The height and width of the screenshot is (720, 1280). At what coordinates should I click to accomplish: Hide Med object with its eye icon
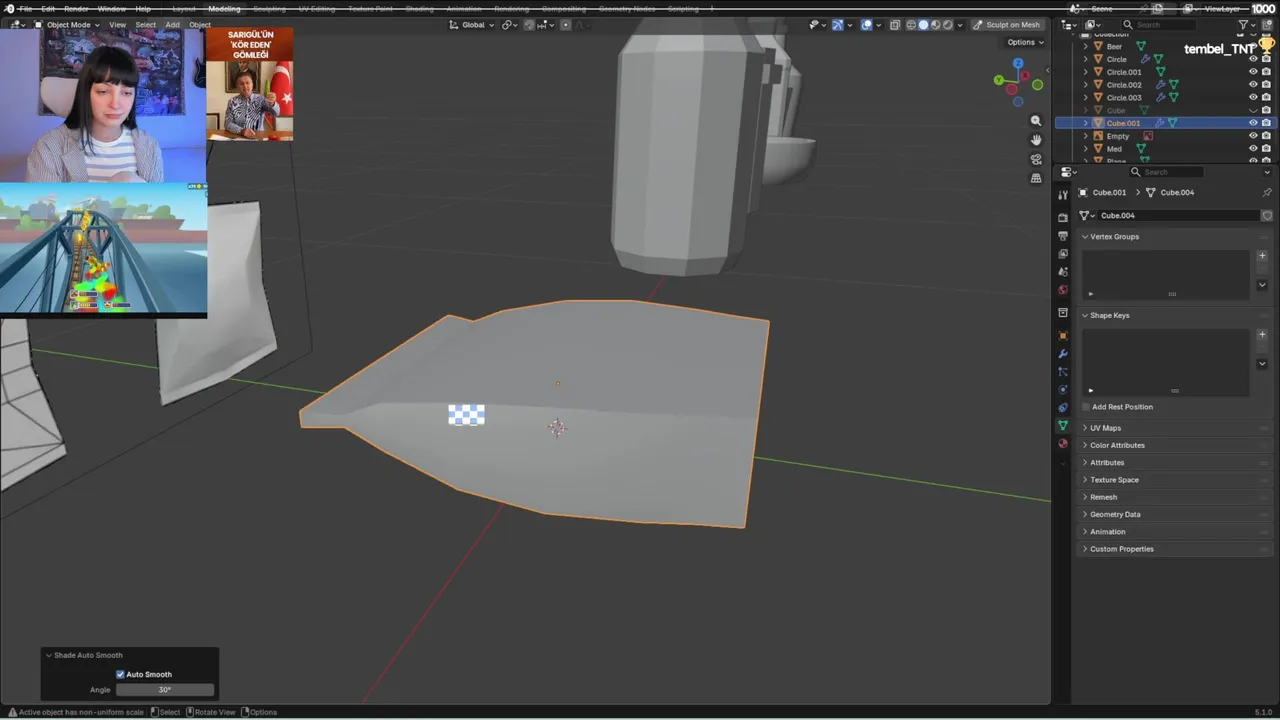(1253, 149)
